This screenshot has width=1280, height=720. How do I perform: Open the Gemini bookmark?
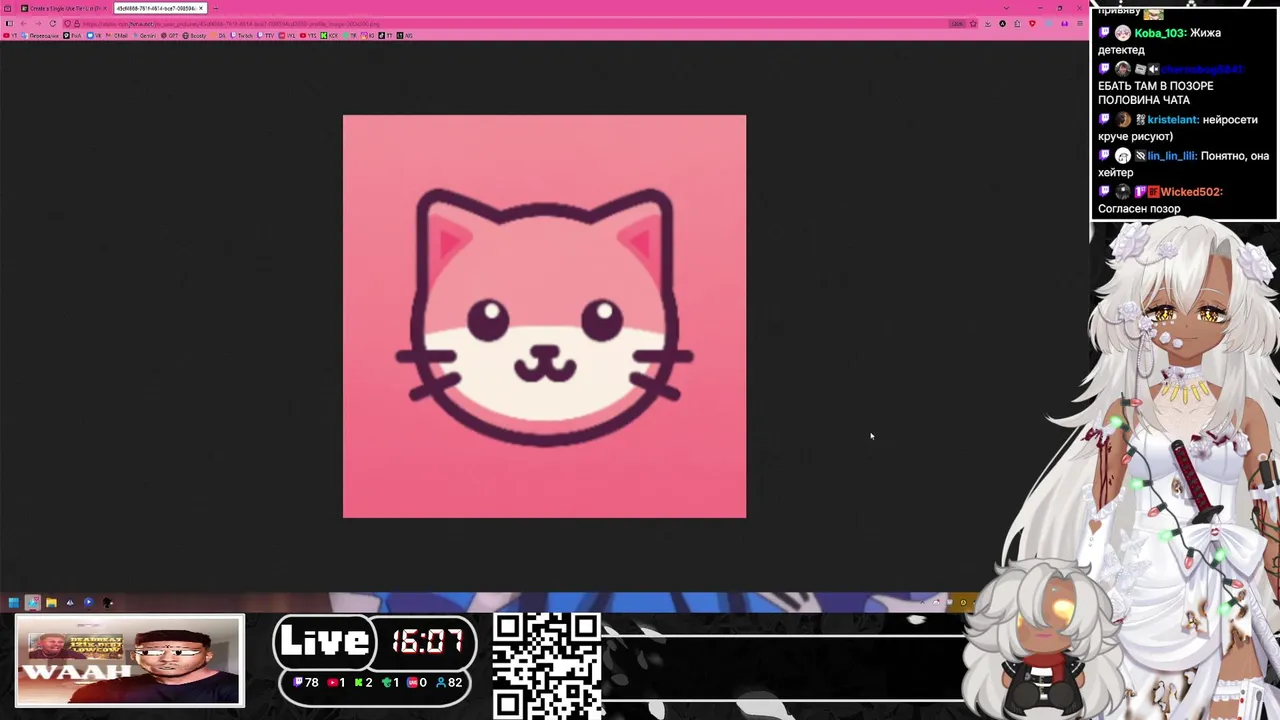[x=144, y=35]
